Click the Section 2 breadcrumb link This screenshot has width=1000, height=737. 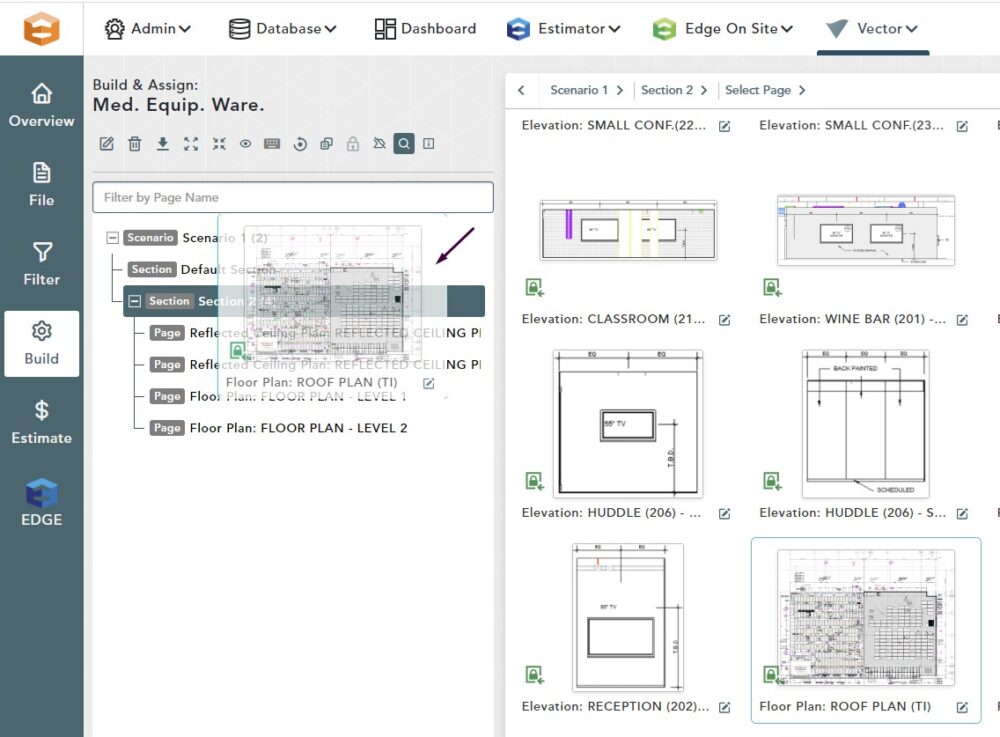[x=666, y=90]
